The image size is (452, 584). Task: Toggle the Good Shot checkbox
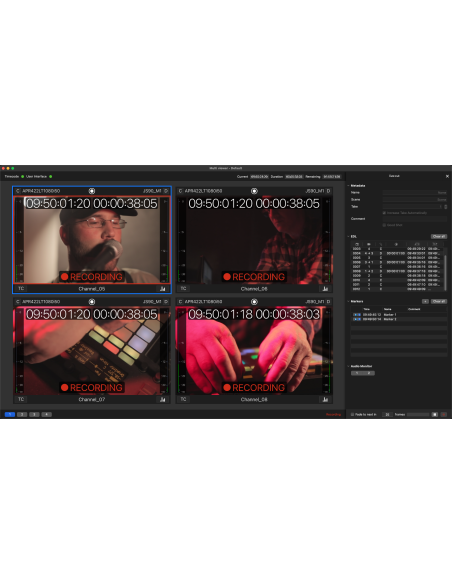384,225
